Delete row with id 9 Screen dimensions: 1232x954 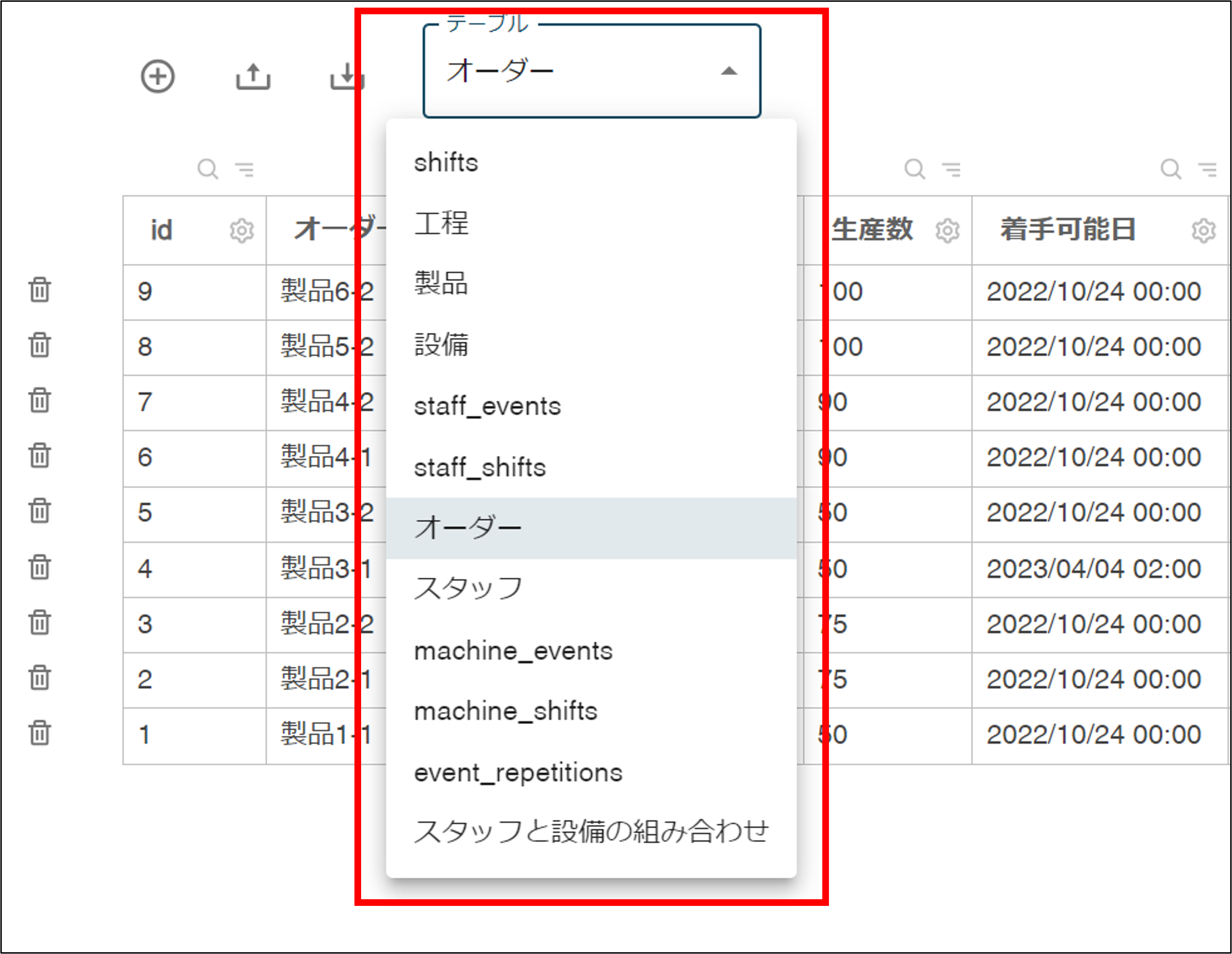pos(40,290)
